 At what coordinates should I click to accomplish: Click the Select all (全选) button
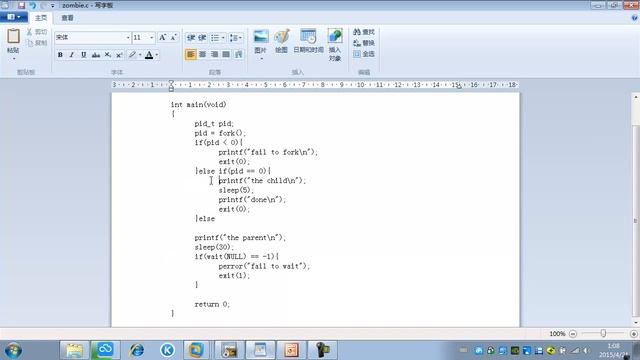pyautogui.click(x=364, y=54)
